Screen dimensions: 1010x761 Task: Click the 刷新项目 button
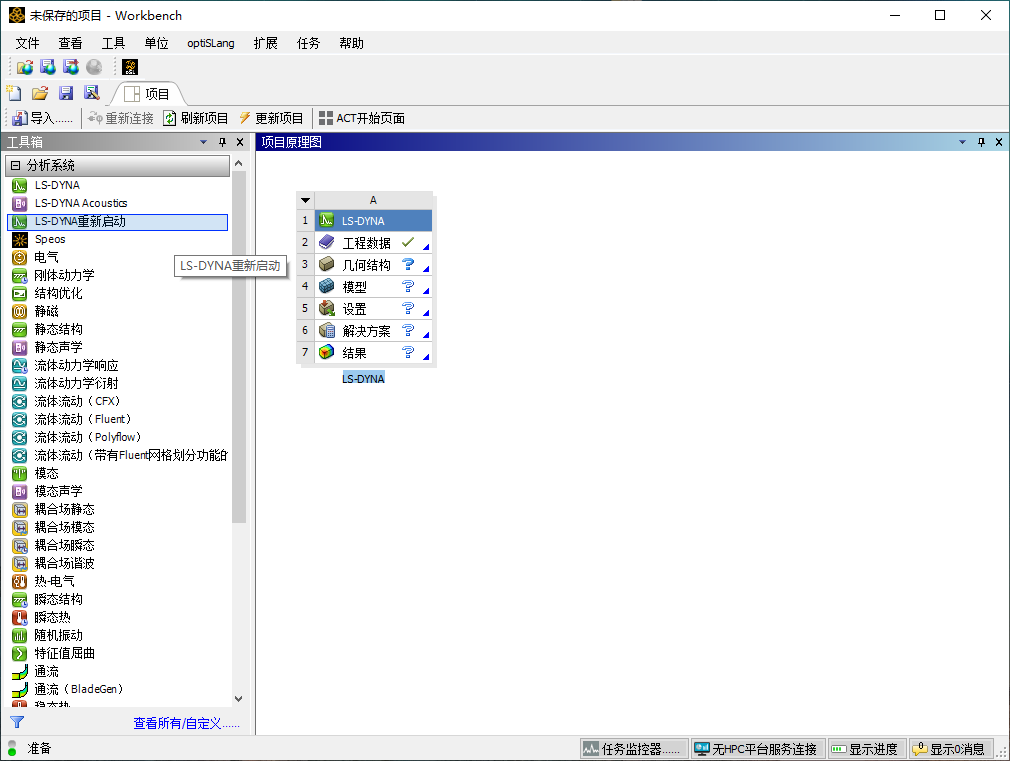[x=196, y=119]
